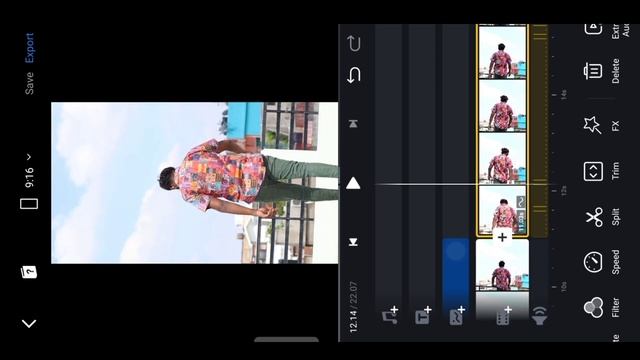The width and height of the screenshot is (640, 360).
Task: Jump to start of timeline
Action: click(353, 242)
